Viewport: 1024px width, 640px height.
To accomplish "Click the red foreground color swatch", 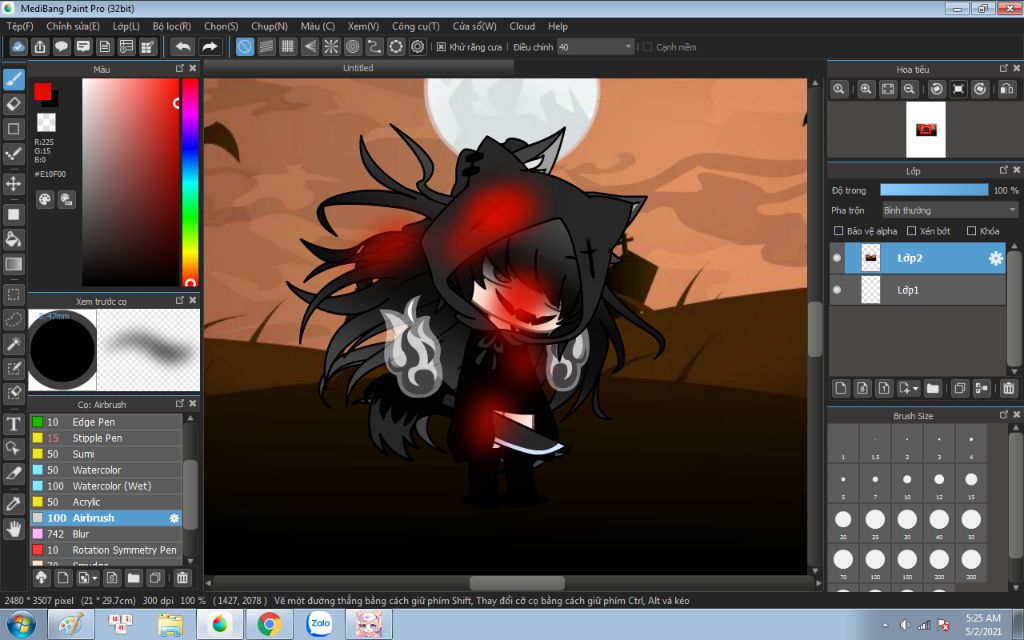I will (43, 91).
